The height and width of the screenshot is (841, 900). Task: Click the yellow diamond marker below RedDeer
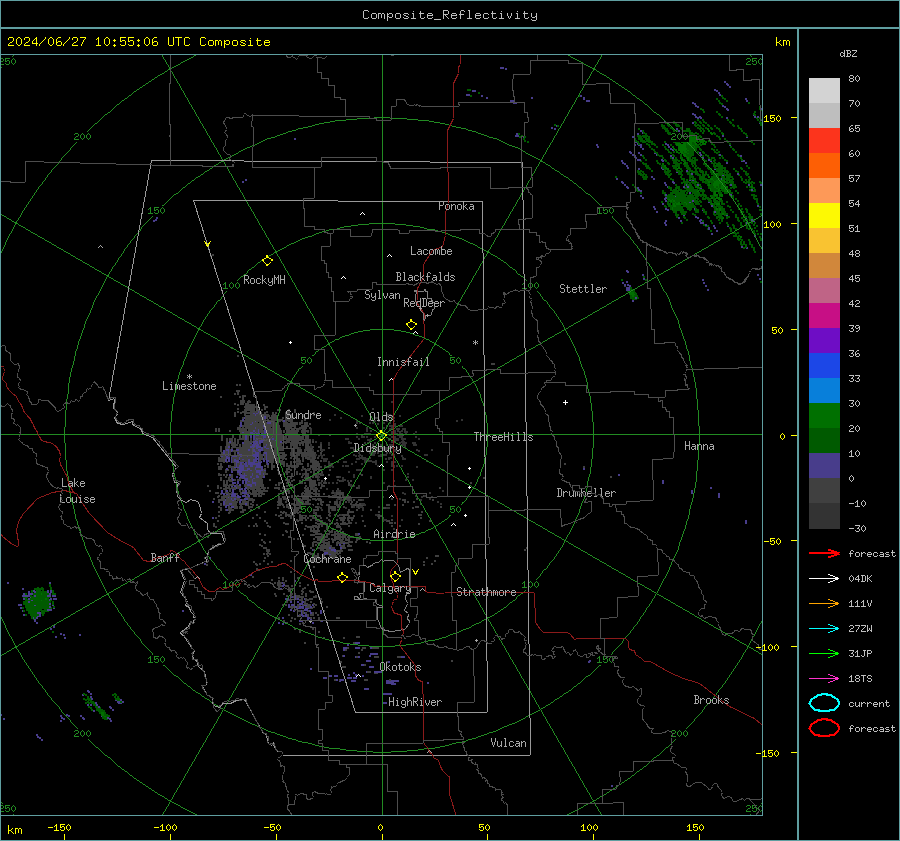[411, 325]
